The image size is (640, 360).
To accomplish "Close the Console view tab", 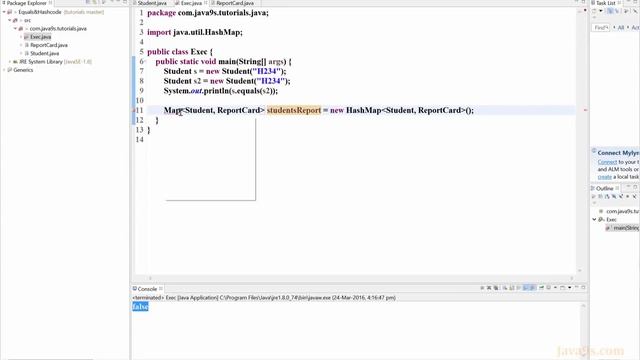I will click(x=161, y=289).
